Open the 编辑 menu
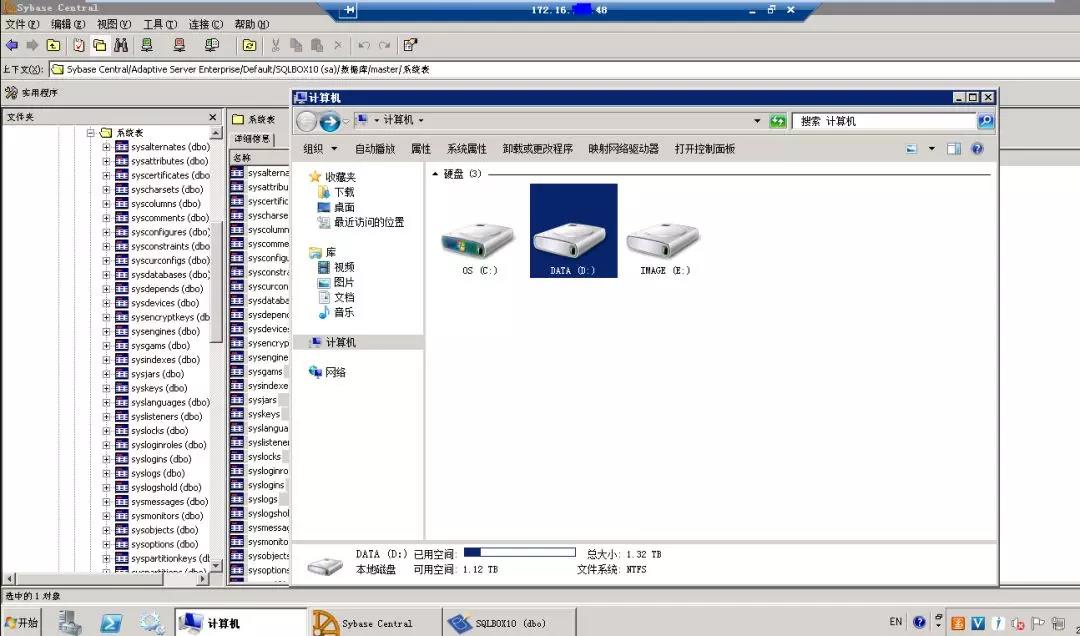Image resolution: width=1080 pixels, height=636 pixels. point(68,24)
